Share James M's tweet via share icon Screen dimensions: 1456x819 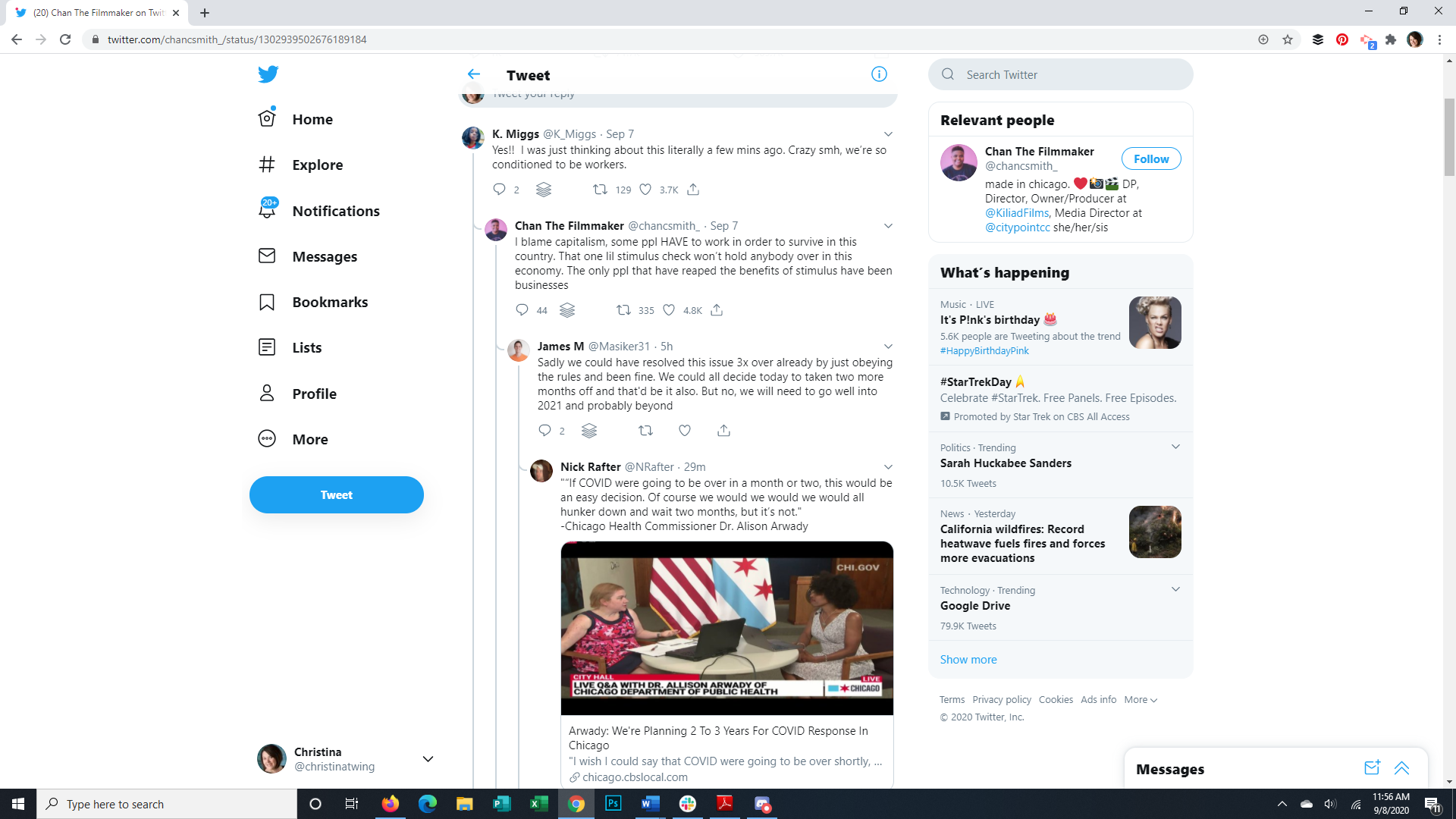(723, 431)
